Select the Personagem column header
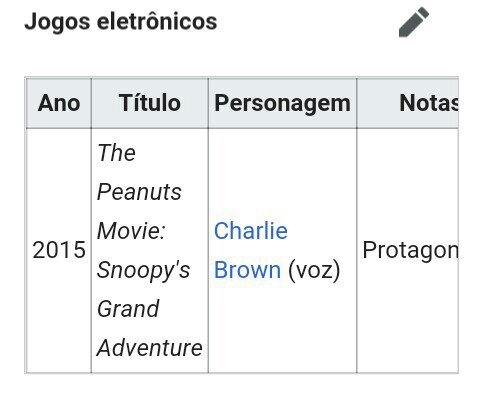This screenshot has width=480, height=396. tap(282, 103)
